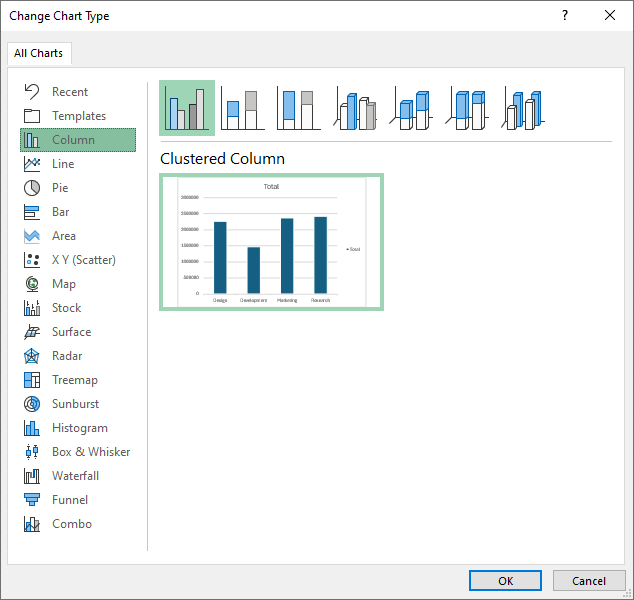The width and height of the screenshot is (634, 600).
Task: Pick the 3-D 100% Stacked Column icon
Action: click(x=467, y=109)
